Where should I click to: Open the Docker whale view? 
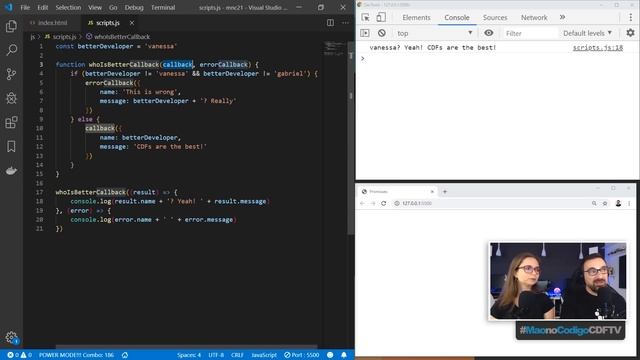tap(11, 170)
